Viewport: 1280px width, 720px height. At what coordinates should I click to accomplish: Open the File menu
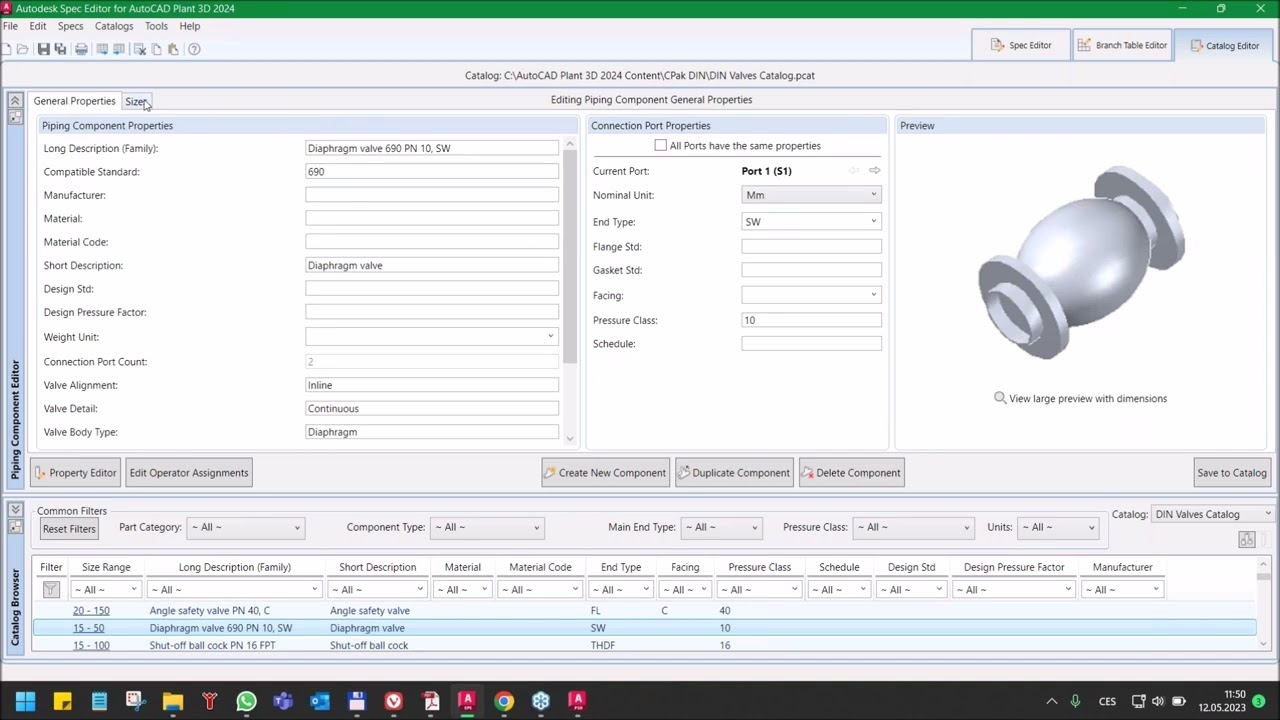click(x=10, y=26)
